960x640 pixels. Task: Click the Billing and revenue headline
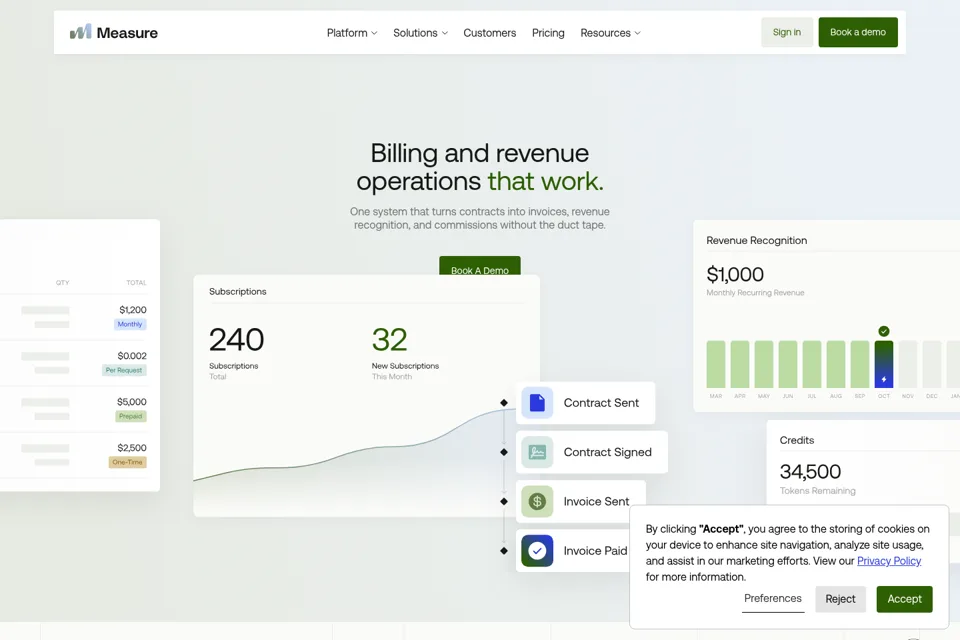pyautogui.click(x=480, y=167)
